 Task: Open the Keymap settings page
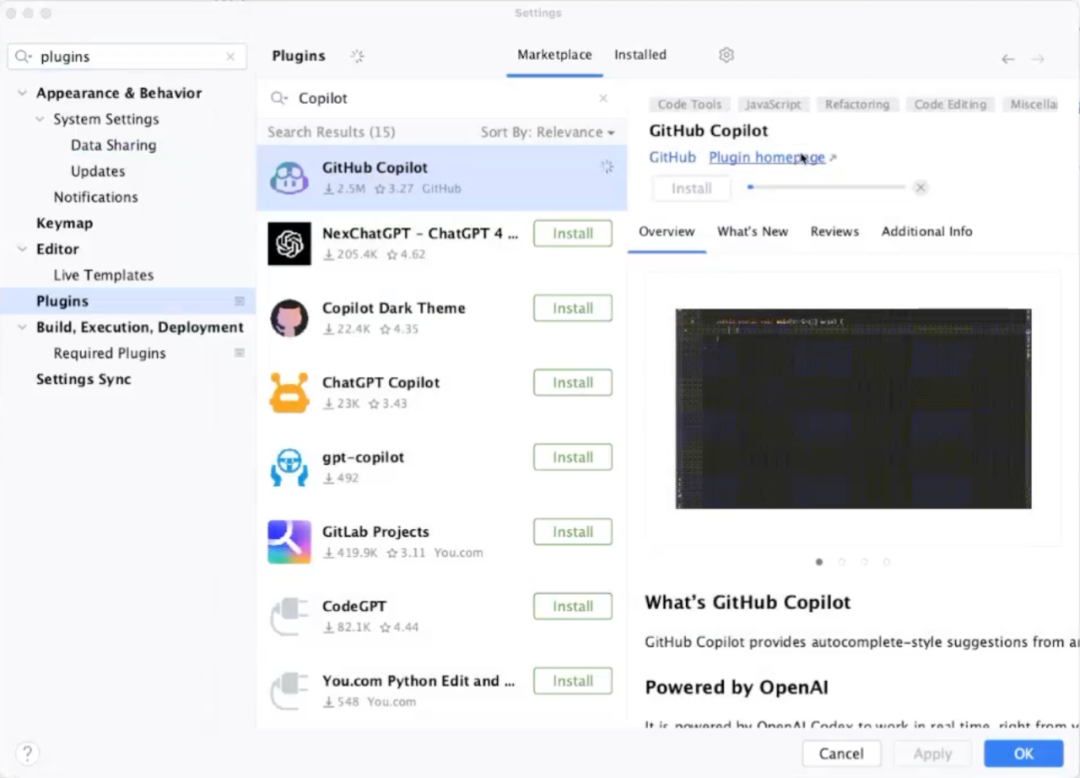point(64,223)
